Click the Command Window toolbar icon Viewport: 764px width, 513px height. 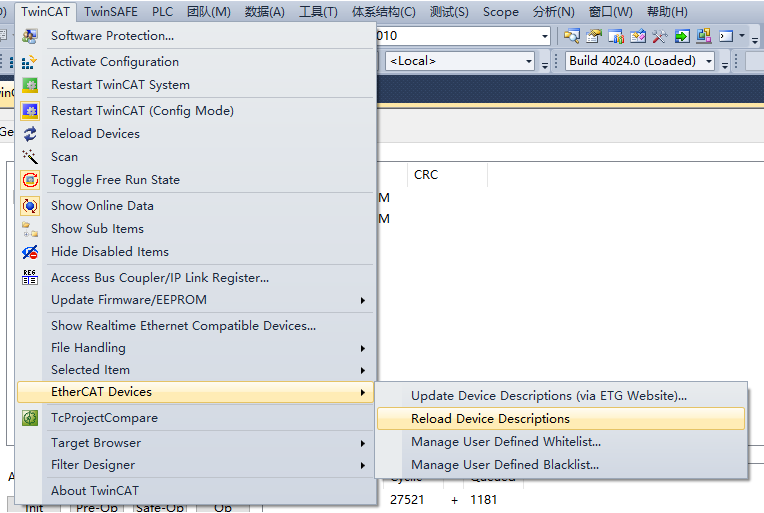coord(726,36)
